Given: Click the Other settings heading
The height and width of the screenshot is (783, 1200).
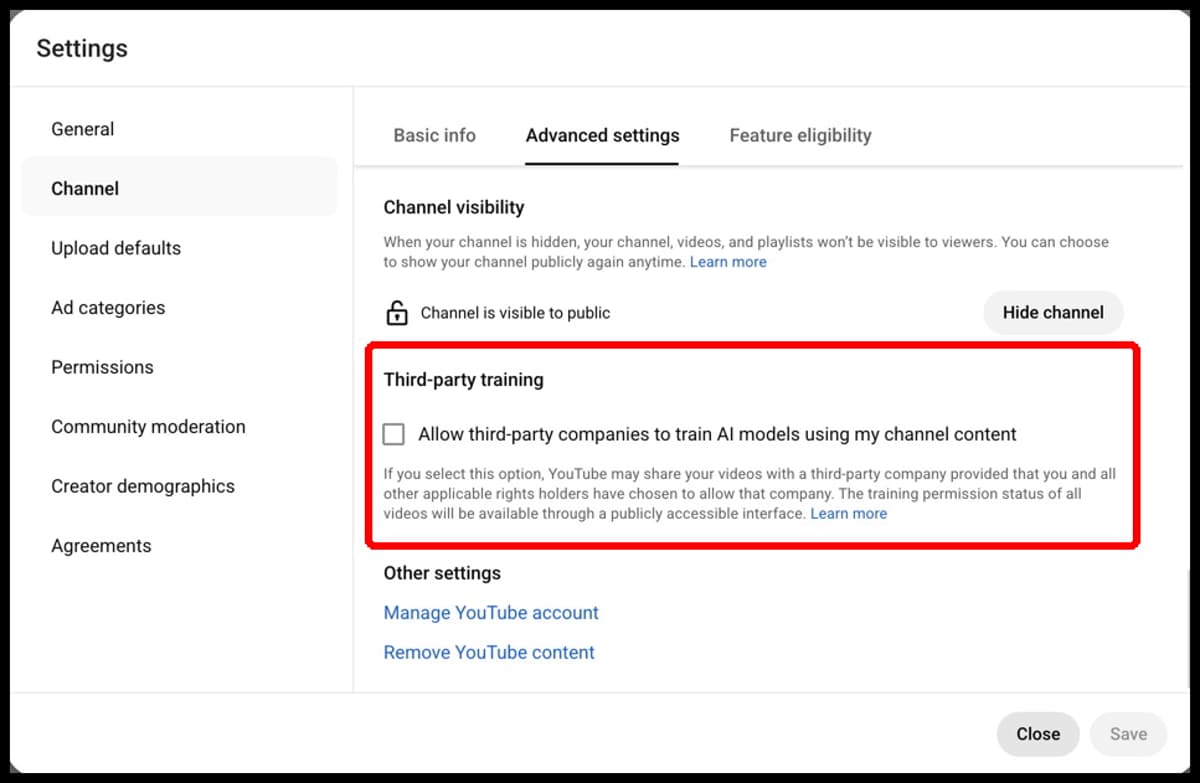Looking at the screenshot, I should tap(442, 574).
